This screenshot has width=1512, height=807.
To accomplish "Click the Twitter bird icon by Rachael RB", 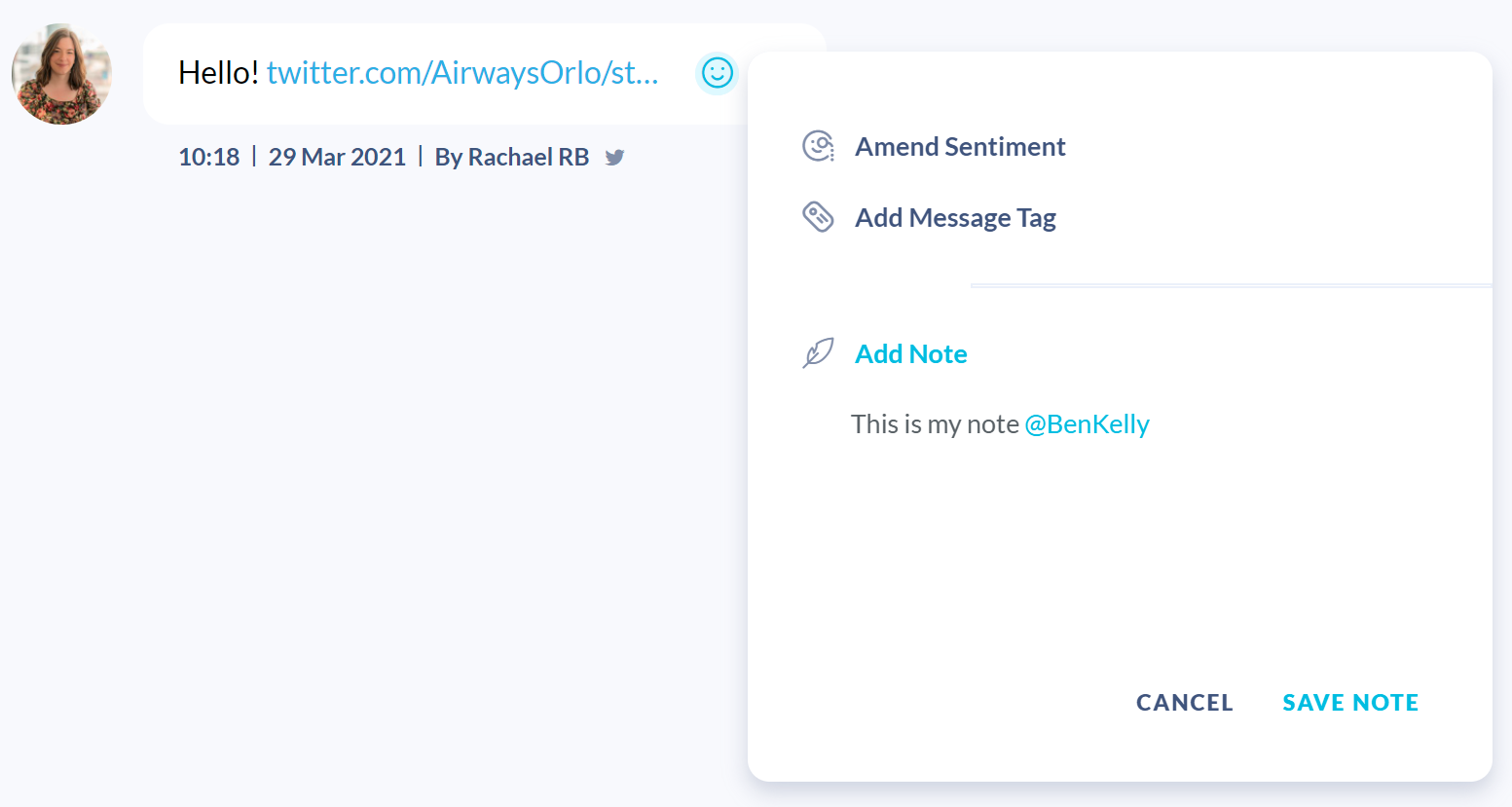I will coord(614,157).
